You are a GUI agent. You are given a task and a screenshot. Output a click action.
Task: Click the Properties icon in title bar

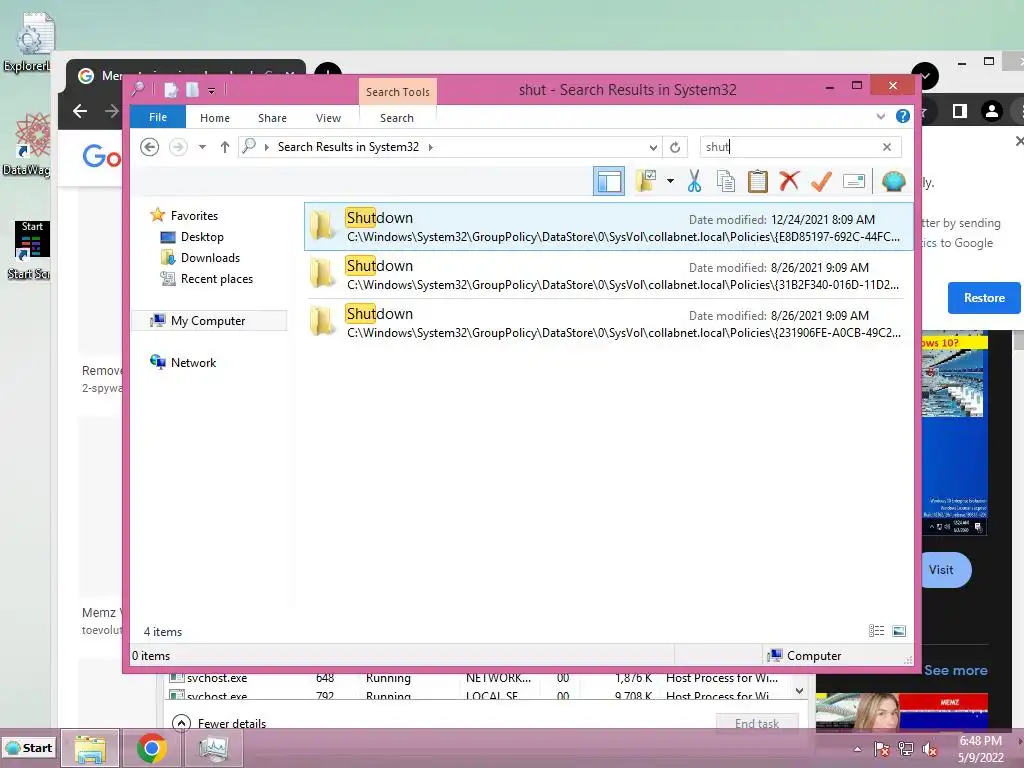171,90
